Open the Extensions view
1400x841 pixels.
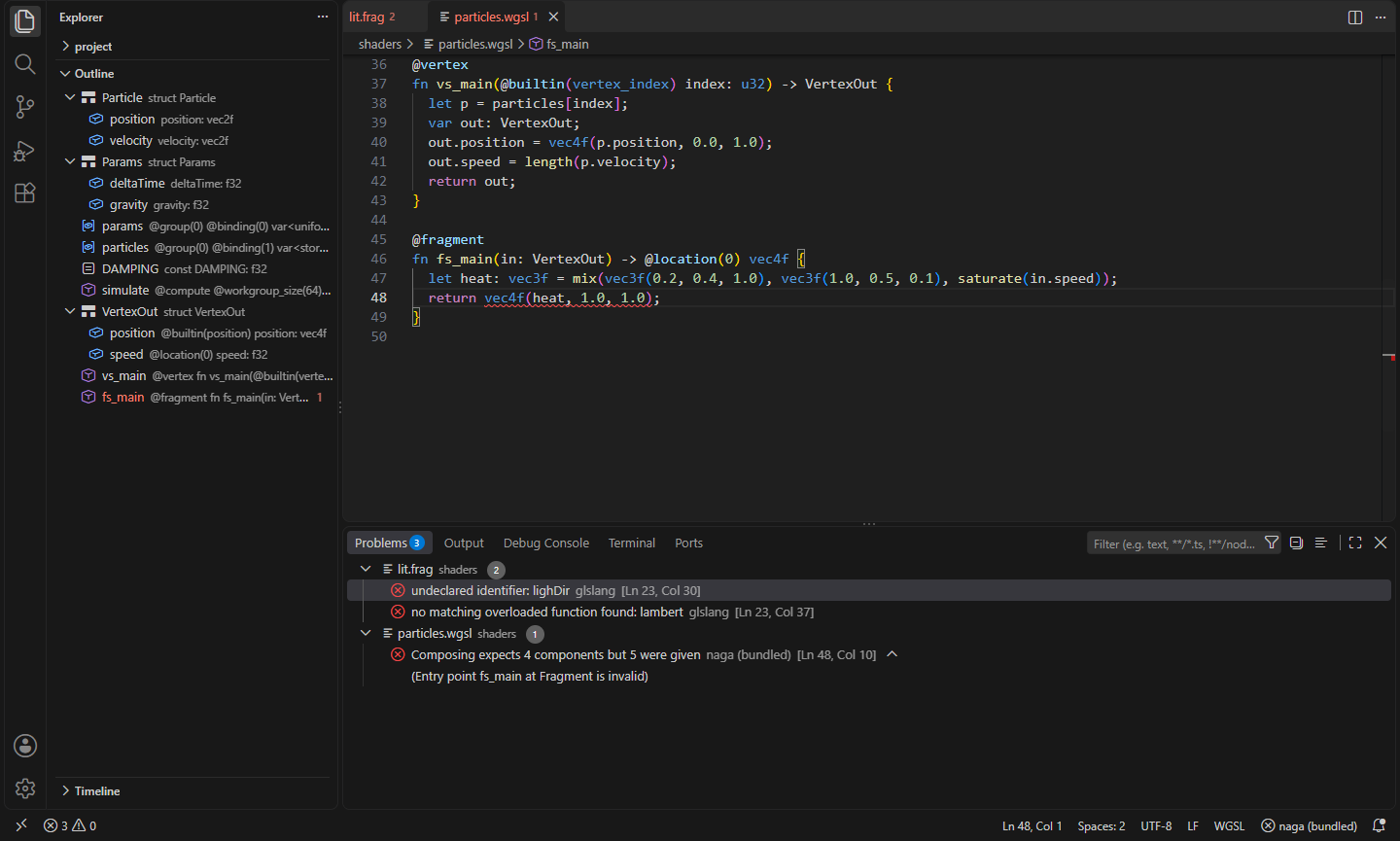point(25,193)
